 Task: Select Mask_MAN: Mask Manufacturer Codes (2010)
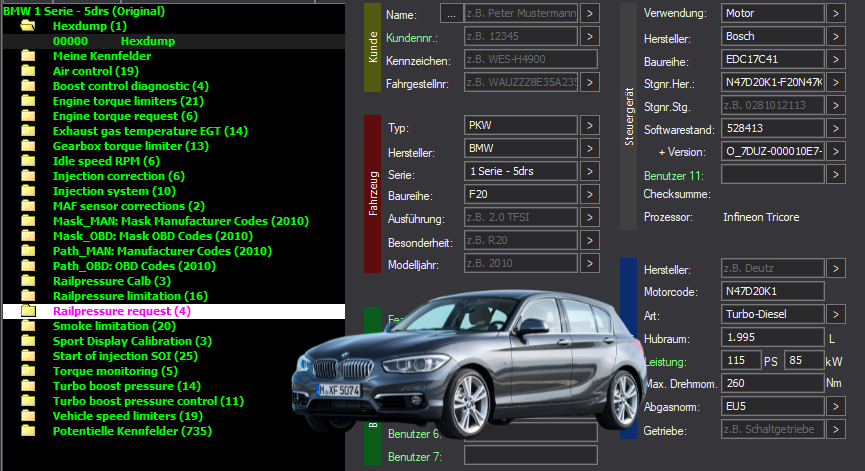coord(181,221)
